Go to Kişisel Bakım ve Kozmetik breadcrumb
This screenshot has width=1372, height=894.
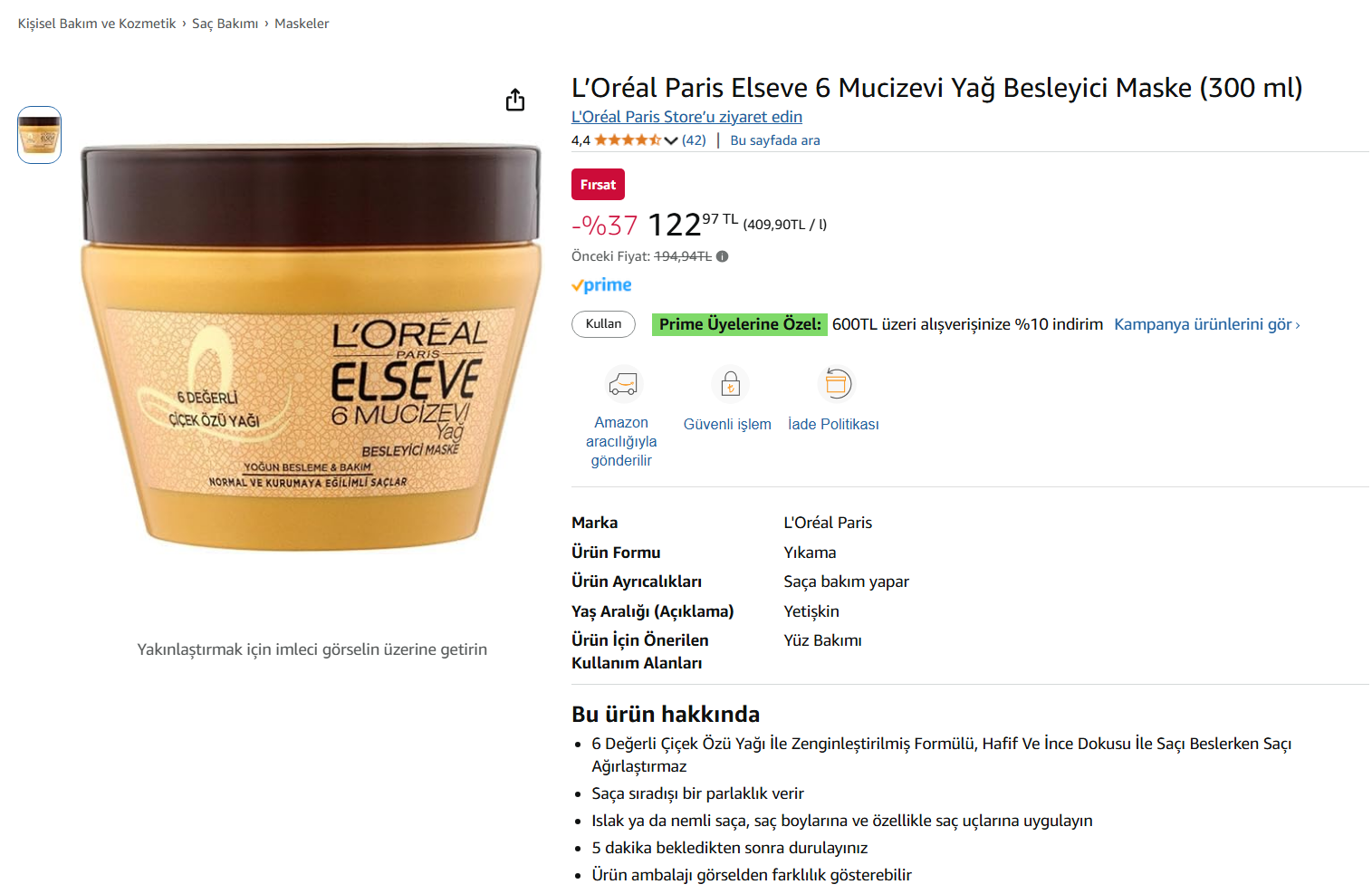coord(97,24)
